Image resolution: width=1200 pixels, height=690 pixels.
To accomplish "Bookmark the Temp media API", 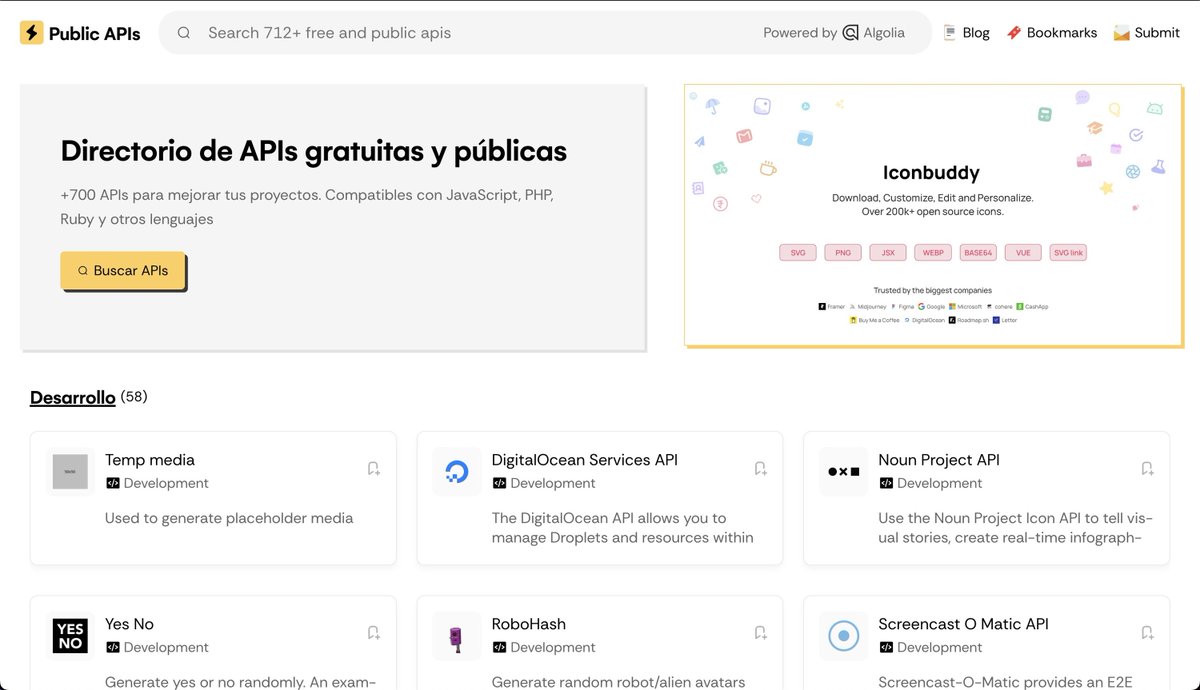I will click(373, 467).
